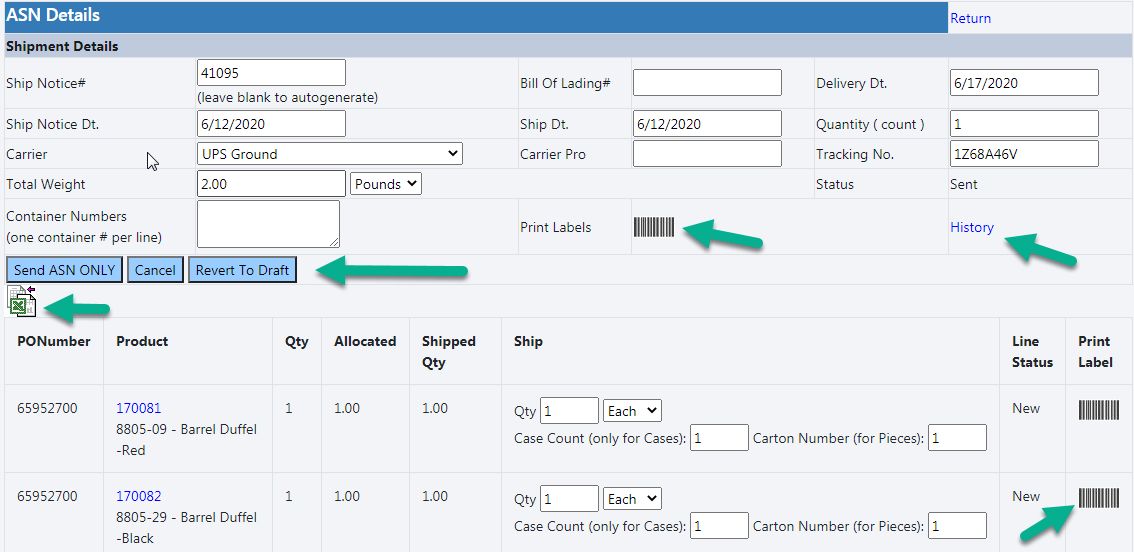Viewport: 1134px width, 552px height.
Task: Click the Ship Notice# input field
Action: pyautogui.click(x=271, y=73)
